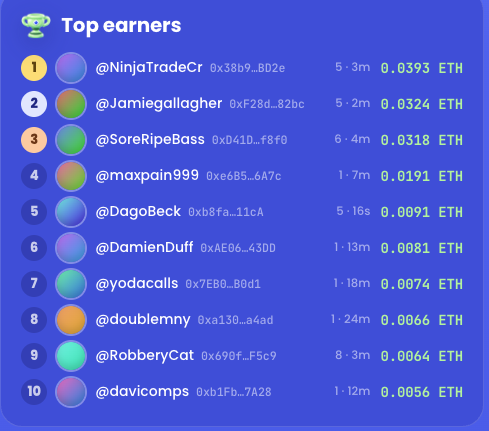Click the rank 8 badge
The height and width of the screenshot is (431, 489).
click(x=34, y=320)
